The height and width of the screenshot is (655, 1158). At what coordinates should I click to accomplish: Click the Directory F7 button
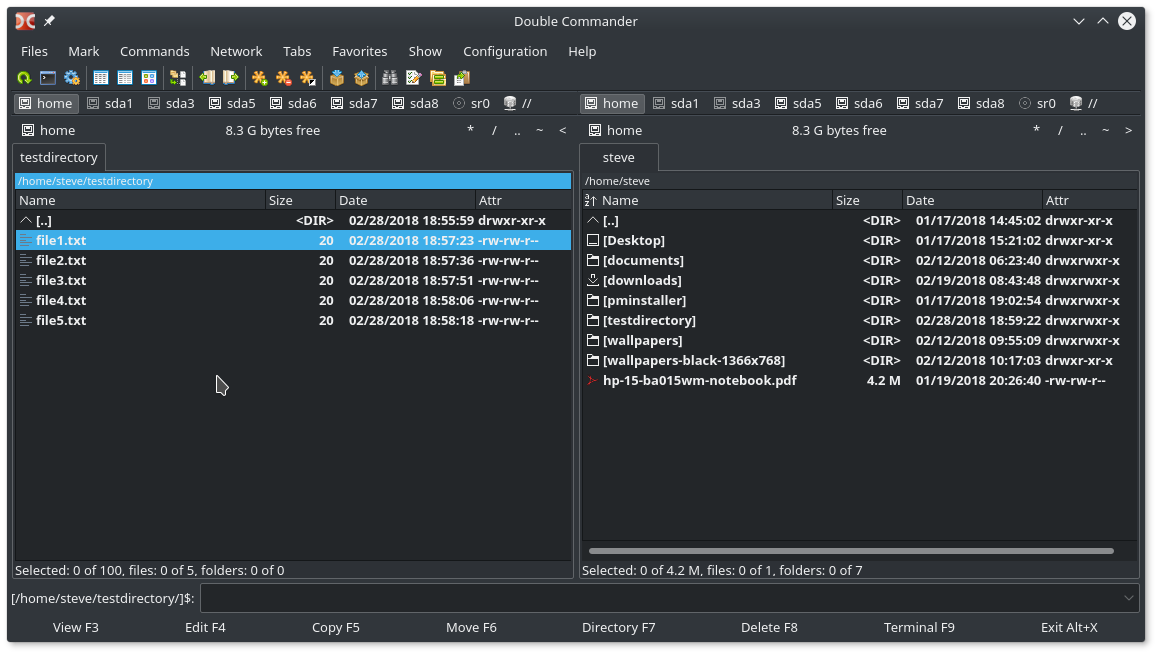[x=618, y=628]
